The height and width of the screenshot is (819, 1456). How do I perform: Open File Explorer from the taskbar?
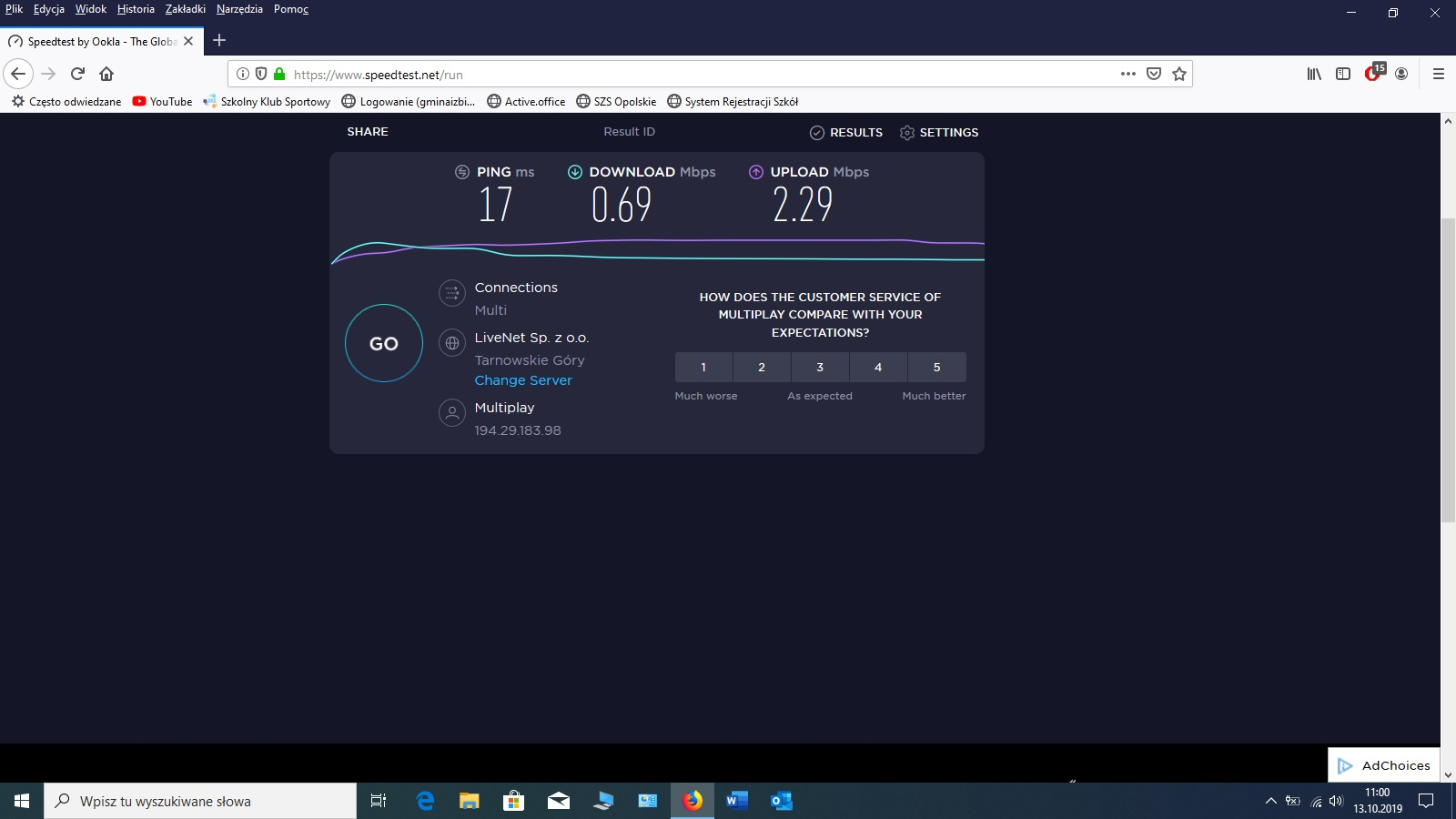click(469, 801)
